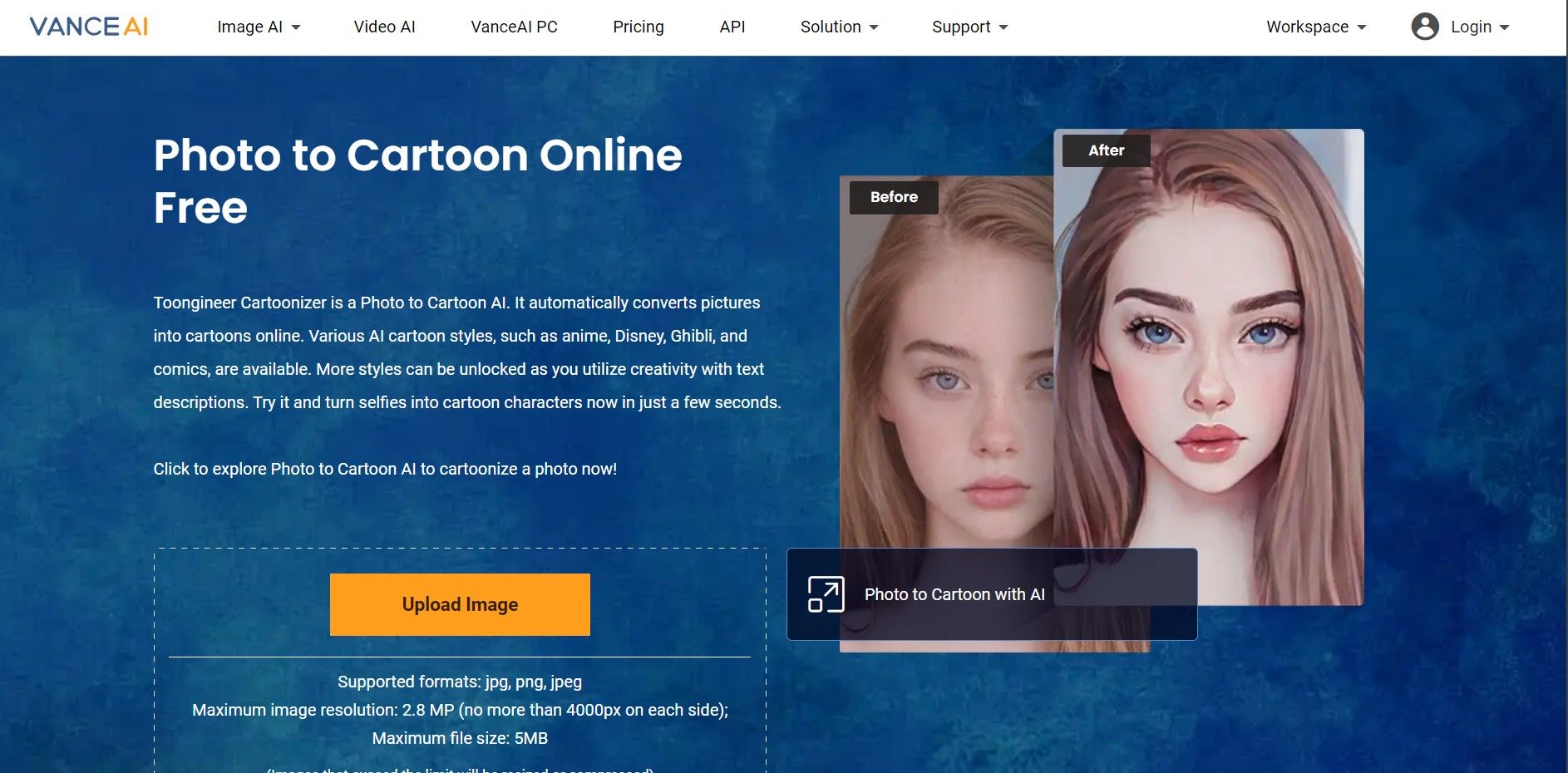1568x773 pixels.
Task: Expand the Support dropdown arrow
Action: (1003, 27)
